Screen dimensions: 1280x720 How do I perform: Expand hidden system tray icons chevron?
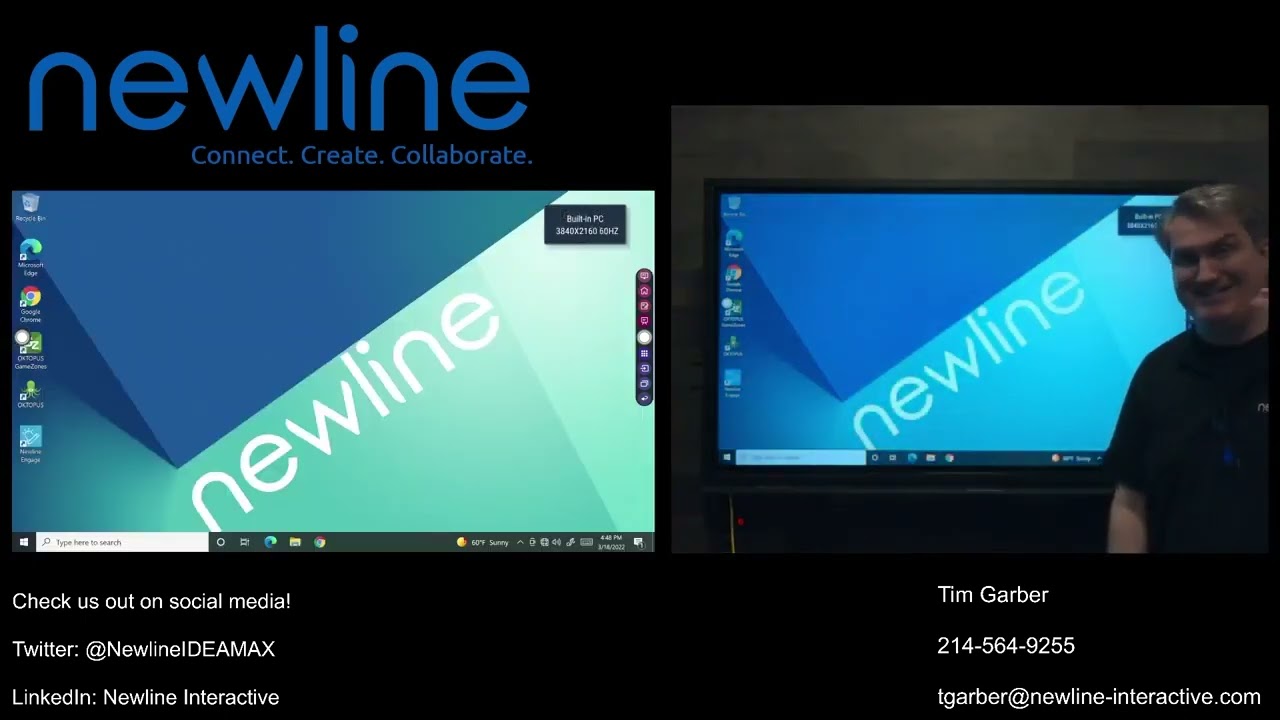pyautogui.click(x=520, y=542)
